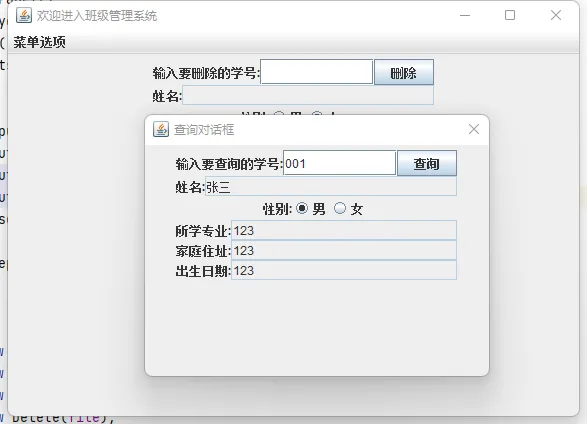Select the 男 gender radio button
This screenshot has height=424, width=587.
[x=302, y=208]
